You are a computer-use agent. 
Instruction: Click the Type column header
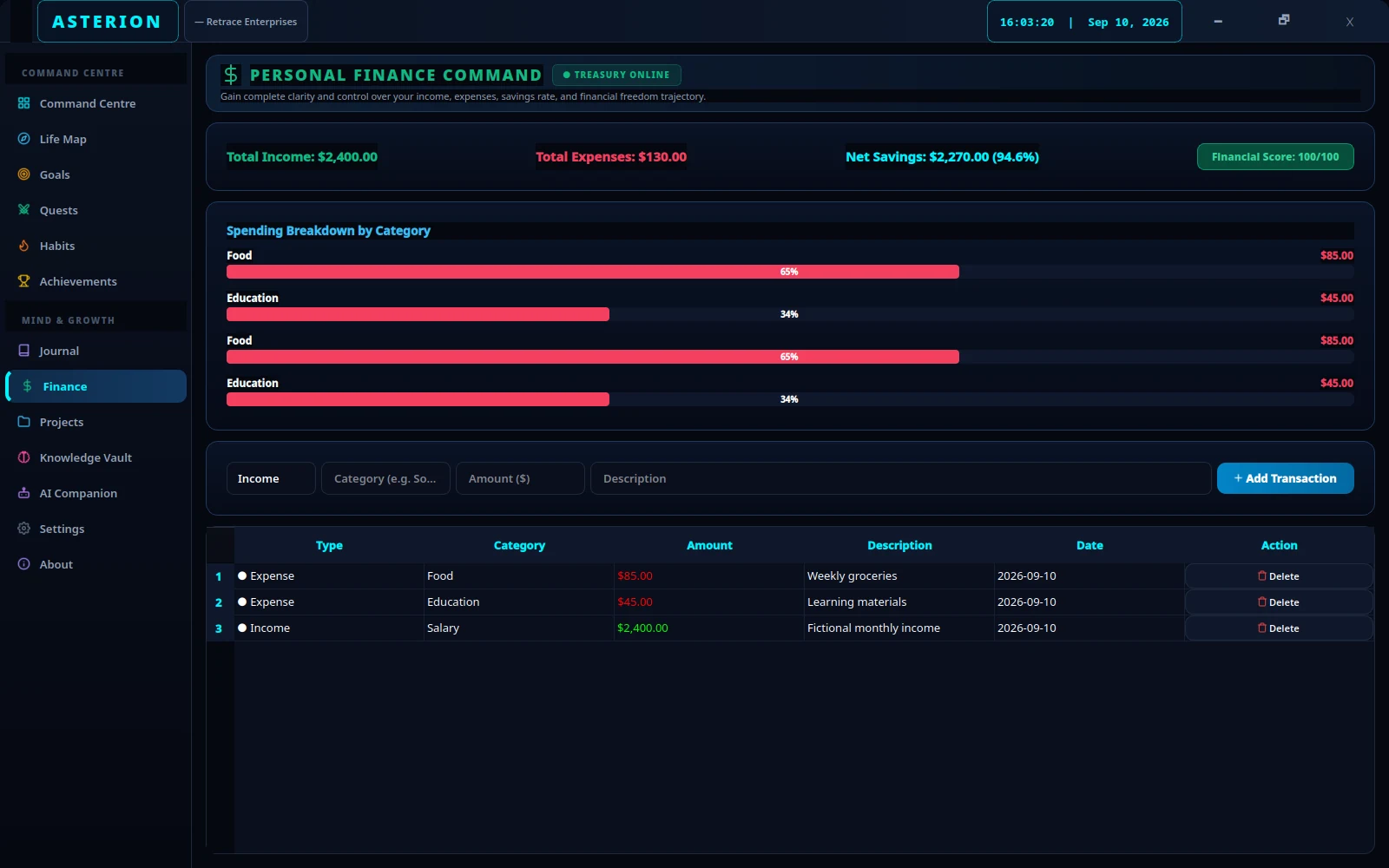(329, 545)
